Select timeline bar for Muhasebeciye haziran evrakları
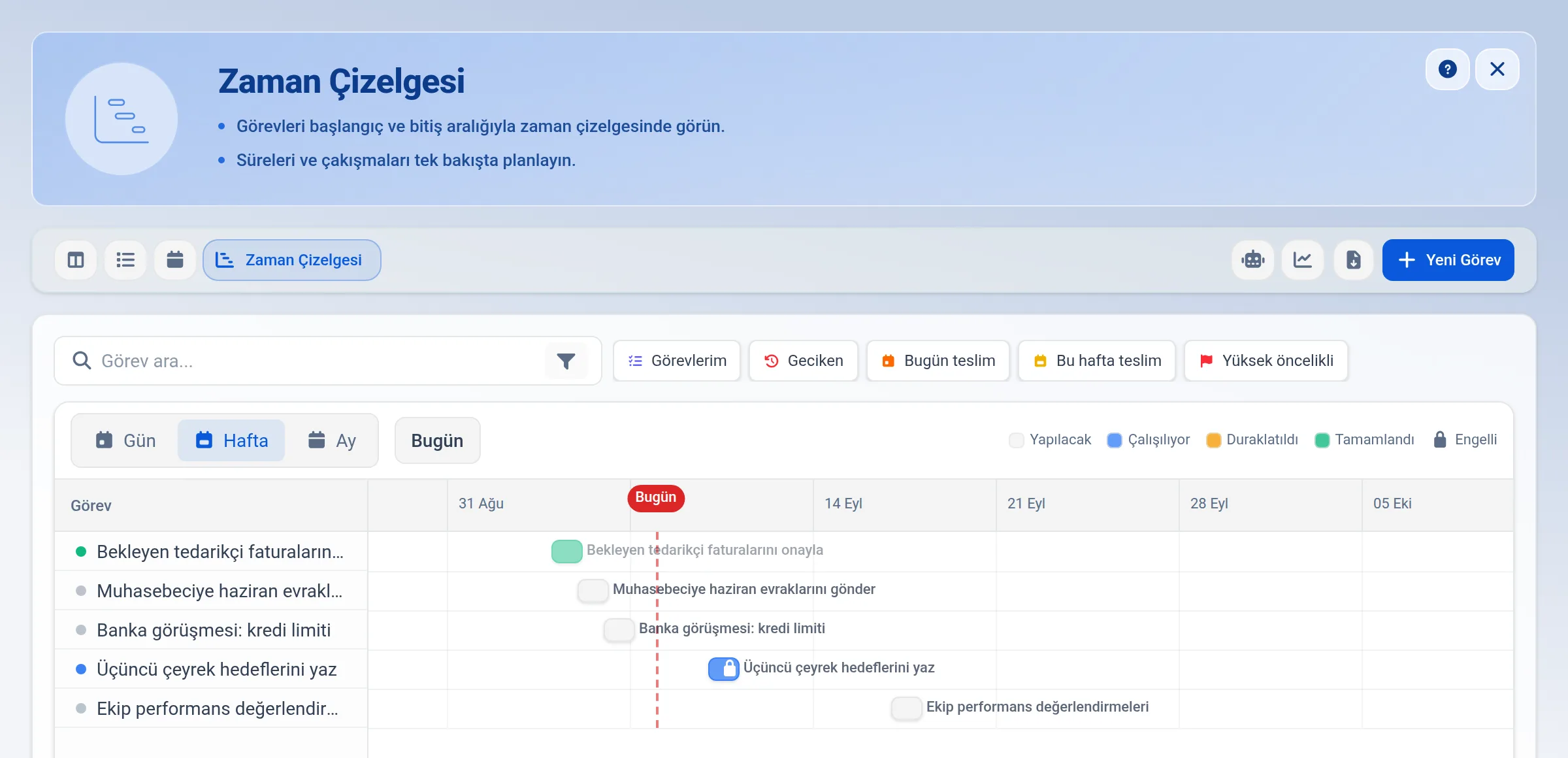1568x758 pixels. pos(593,591)
